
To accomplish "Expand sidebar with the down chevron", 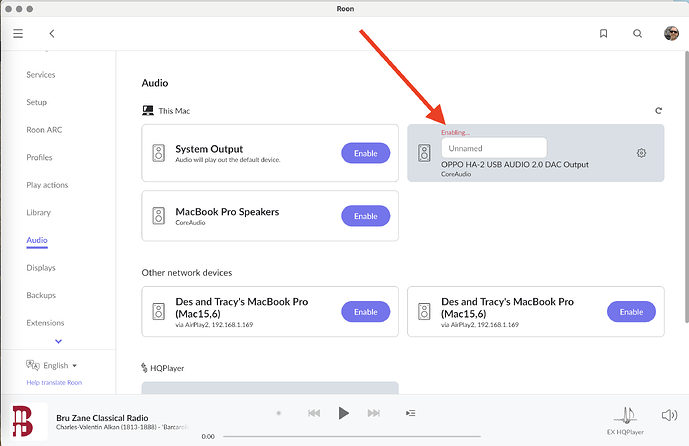I will point(58,341).
